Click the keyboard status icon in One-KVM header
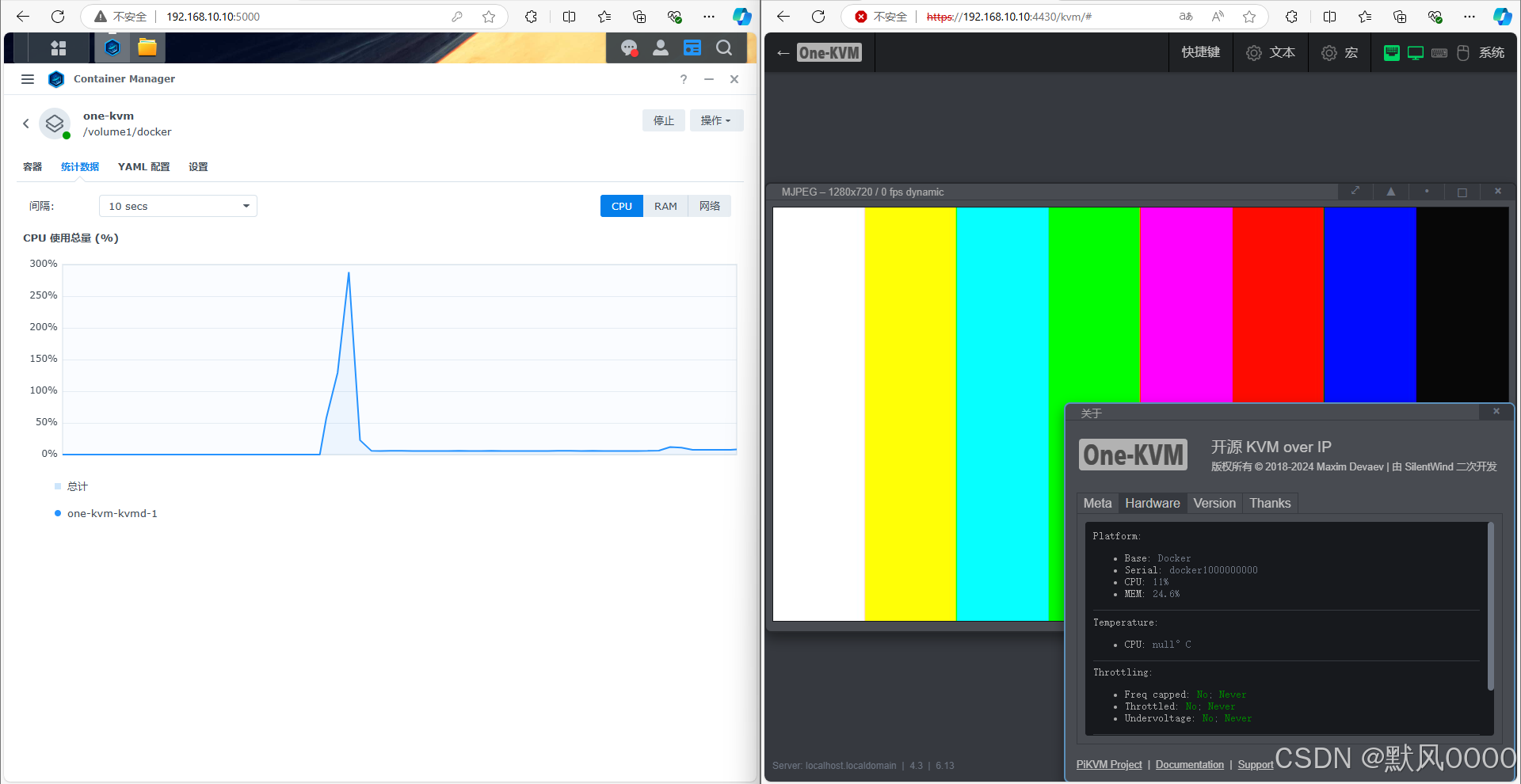1521x784 pixels. [x=1439, y=52]
